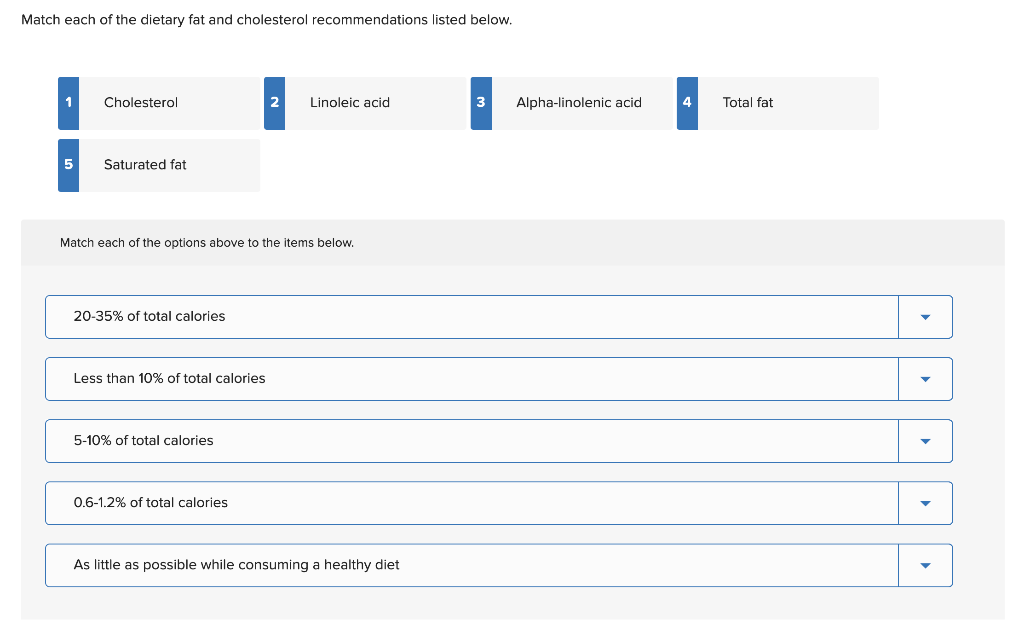Click the 'Match each of the dietary fat' heading
Viewport: 1024px width, 637px height.
pos(266,20)
